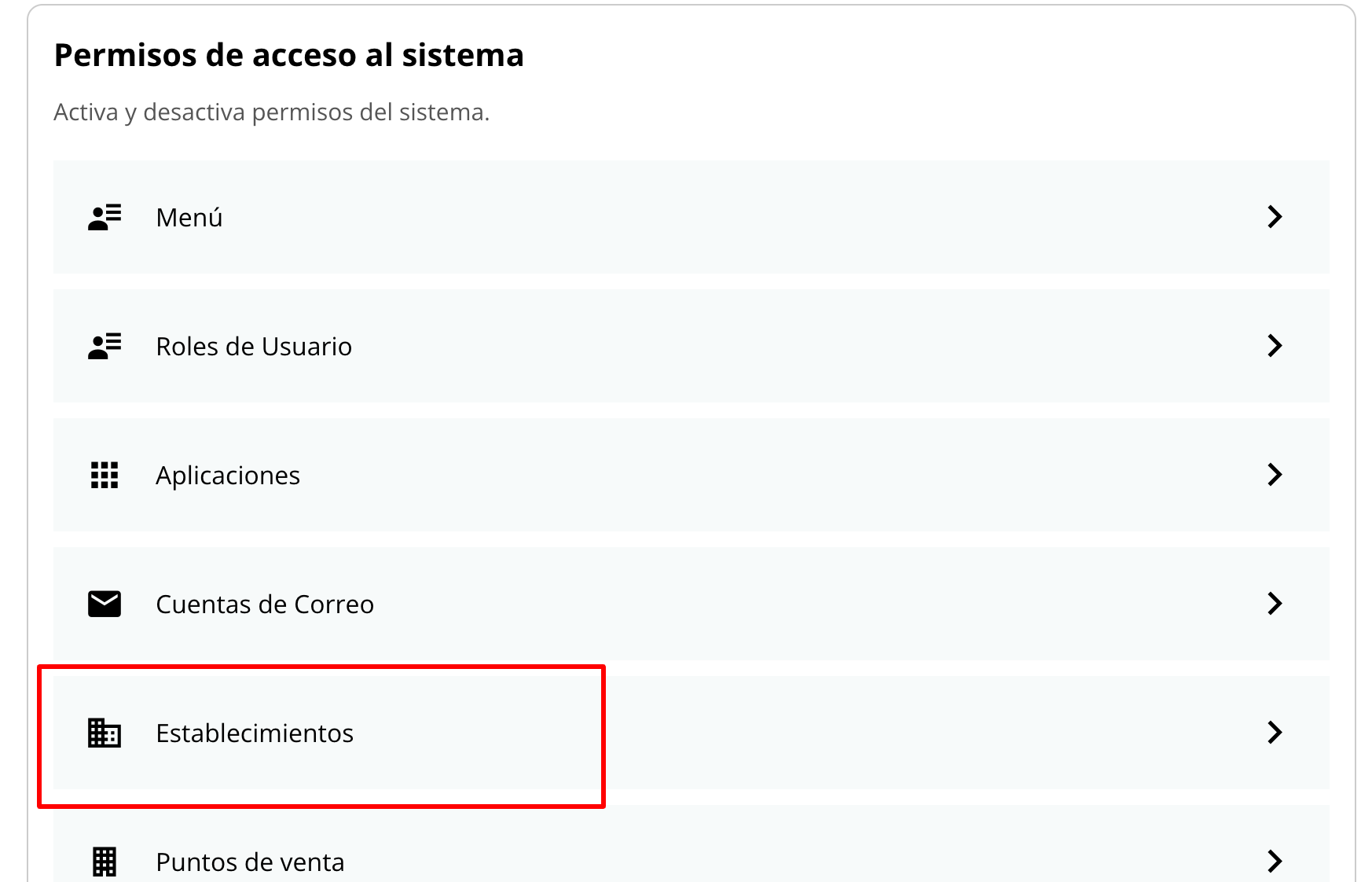
Task: Select the Puntos de venta register icon
Action: pos(103,862)
